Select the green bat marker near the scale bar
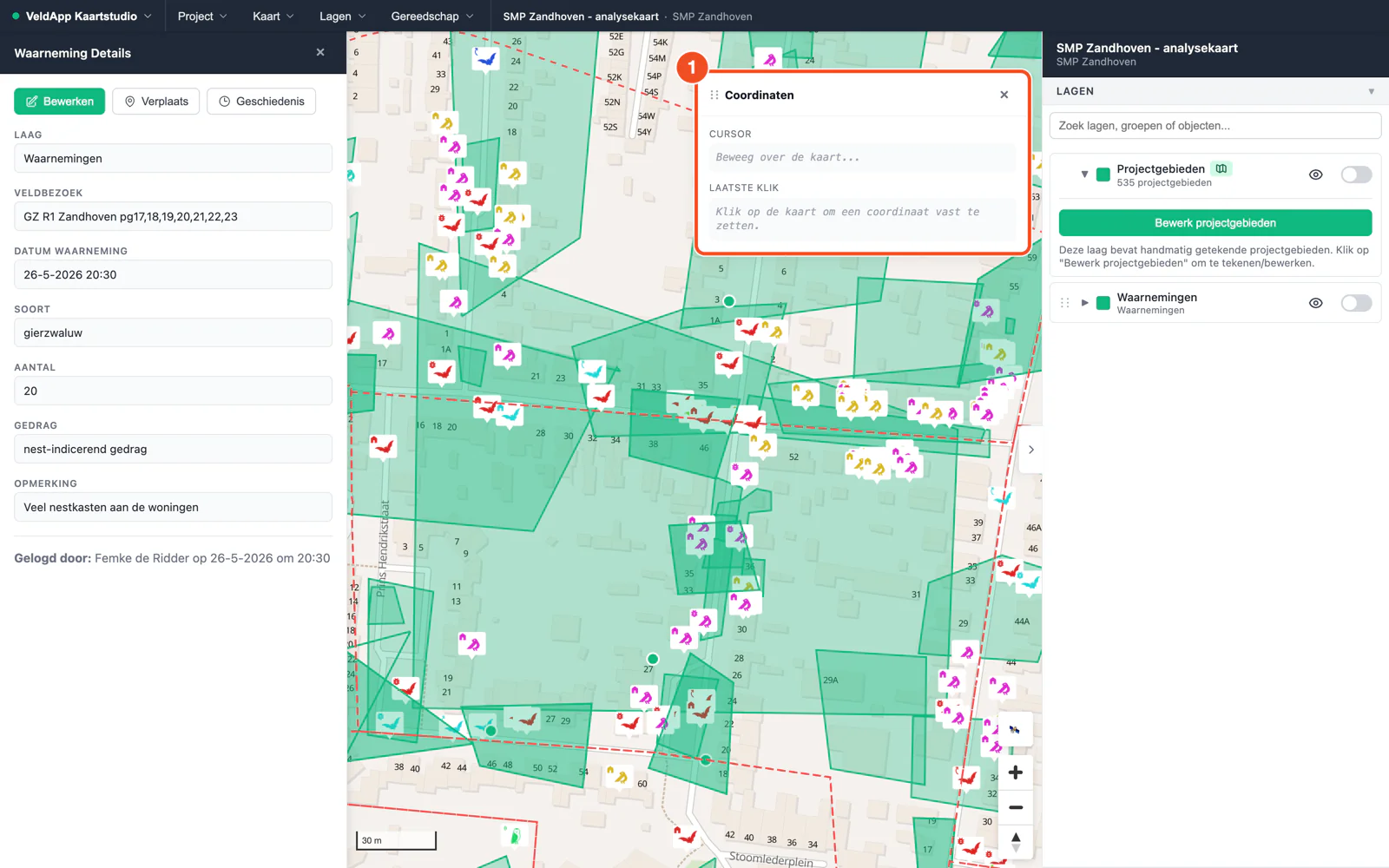This screenshot has height=868, width=1389. 514,835
